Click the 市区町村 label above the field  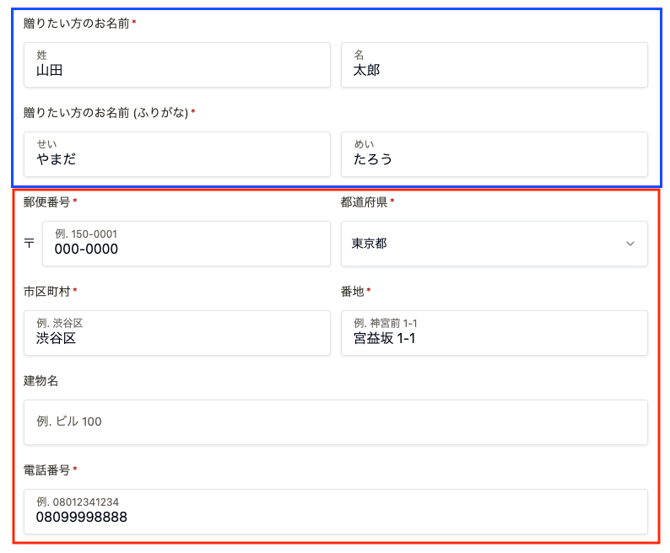coord(46,291)
